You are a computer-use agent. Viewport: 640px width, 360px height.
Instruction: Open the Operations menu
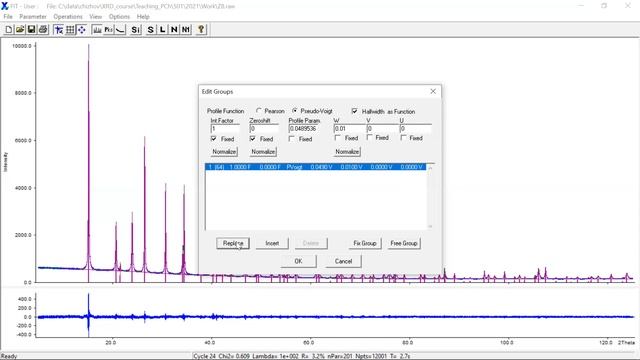pyautogui.click(x=68, y=17)
